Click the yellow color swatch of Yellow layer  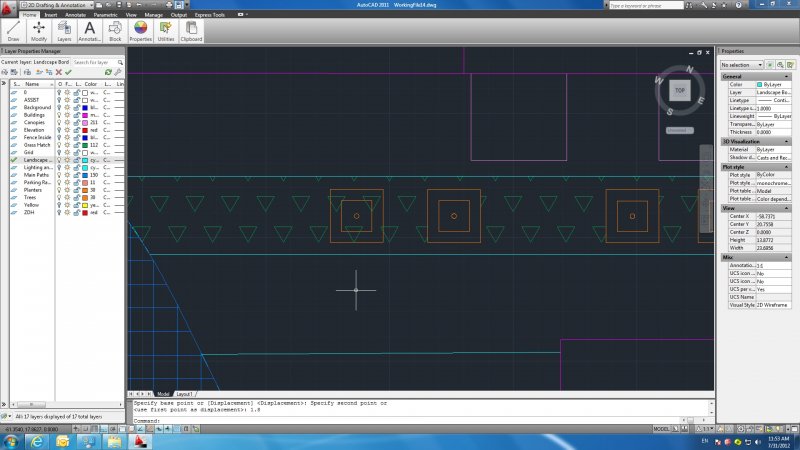pyautogui.click(x=85, y=205)
